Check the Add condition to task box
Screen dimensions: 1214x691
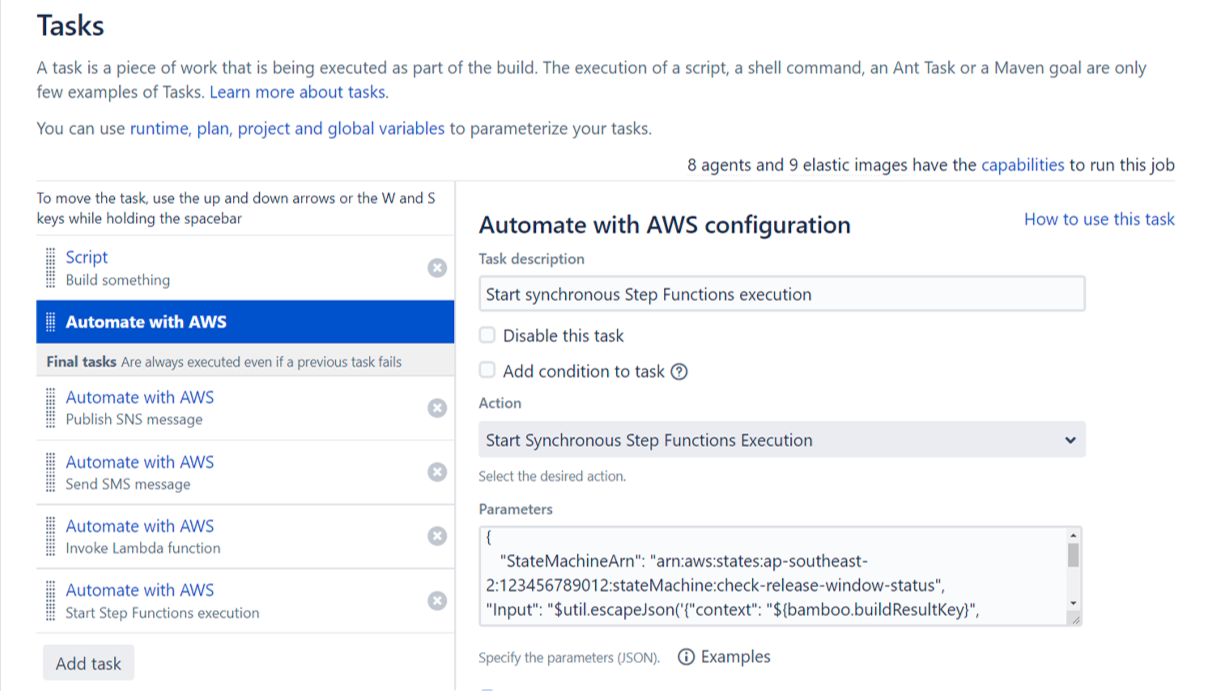[x=487, y=371]
